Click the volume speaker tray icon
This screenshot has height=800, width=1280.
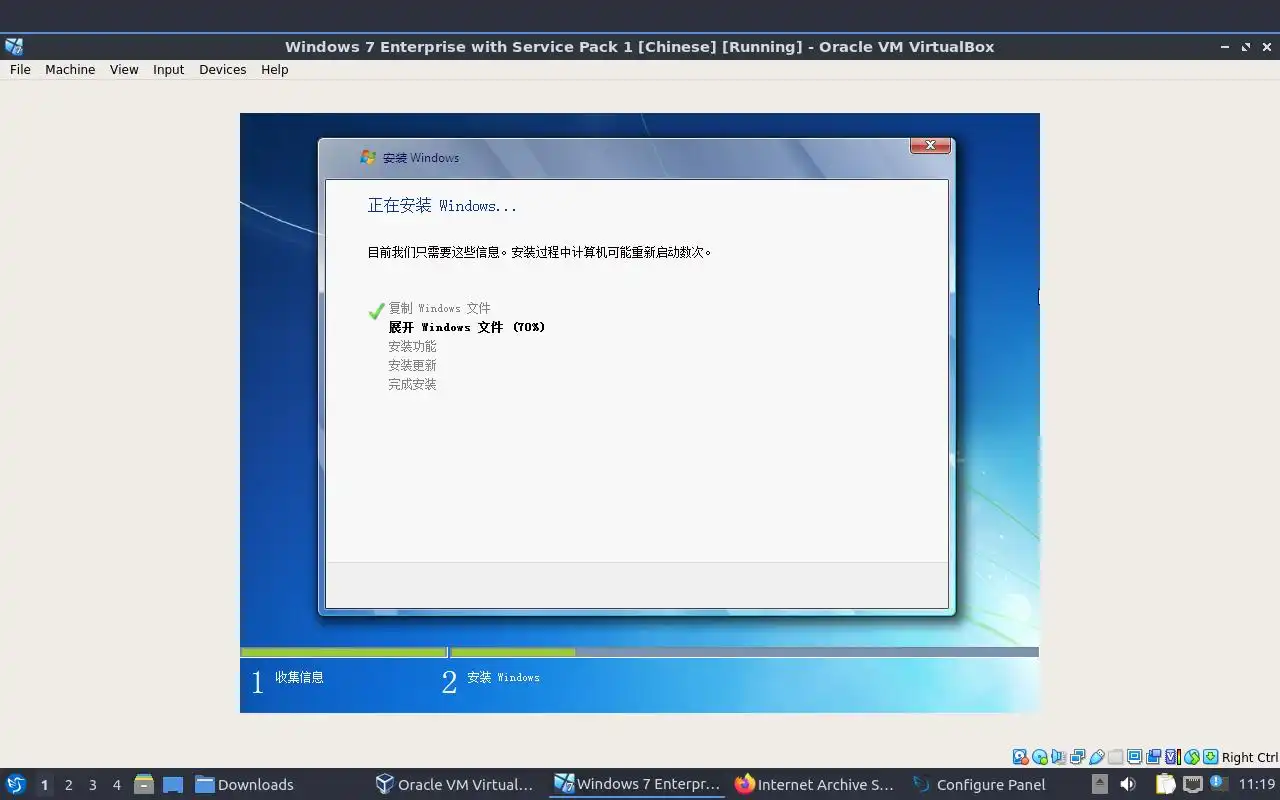[x=1128, y=784]
